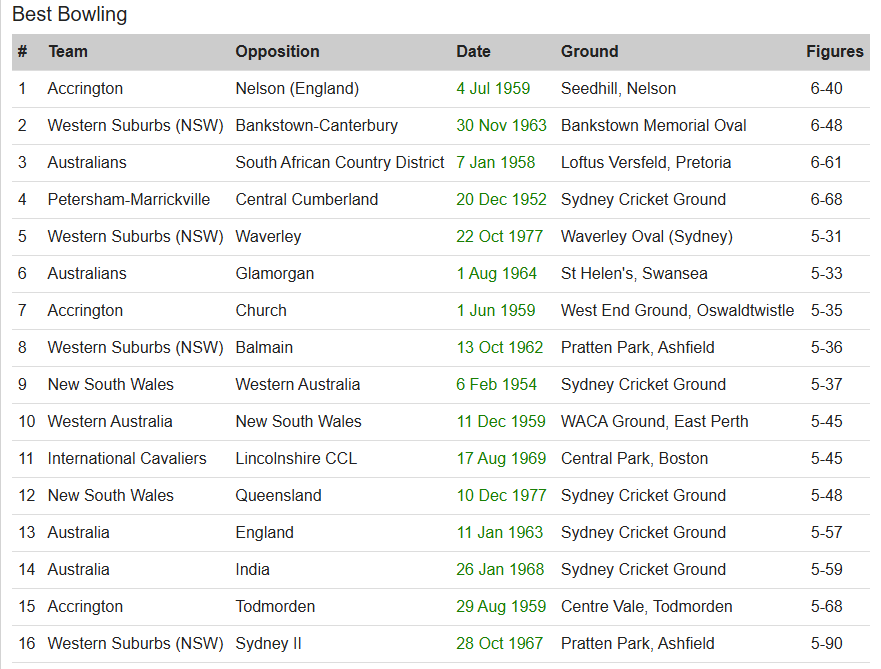Click the 17 Aug 1969 date link
The height and width of the screenshot is (669, 881).
tap(501, 458)
